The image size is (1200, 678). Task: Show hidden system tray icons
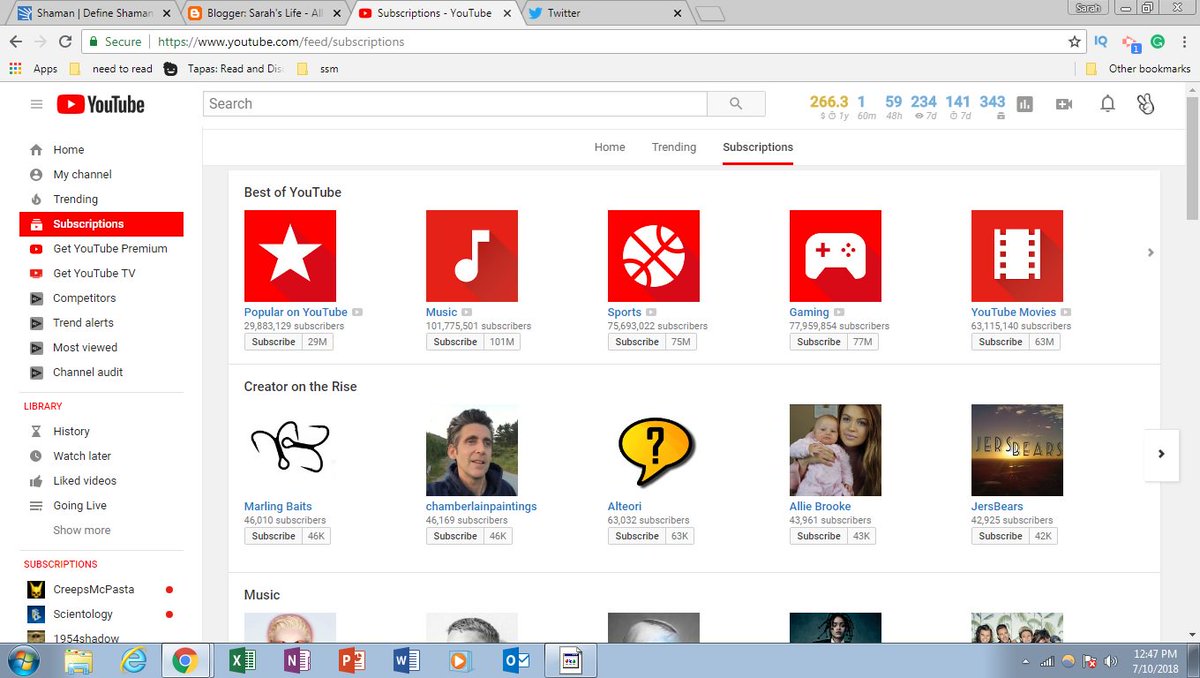pos(1026,661)
